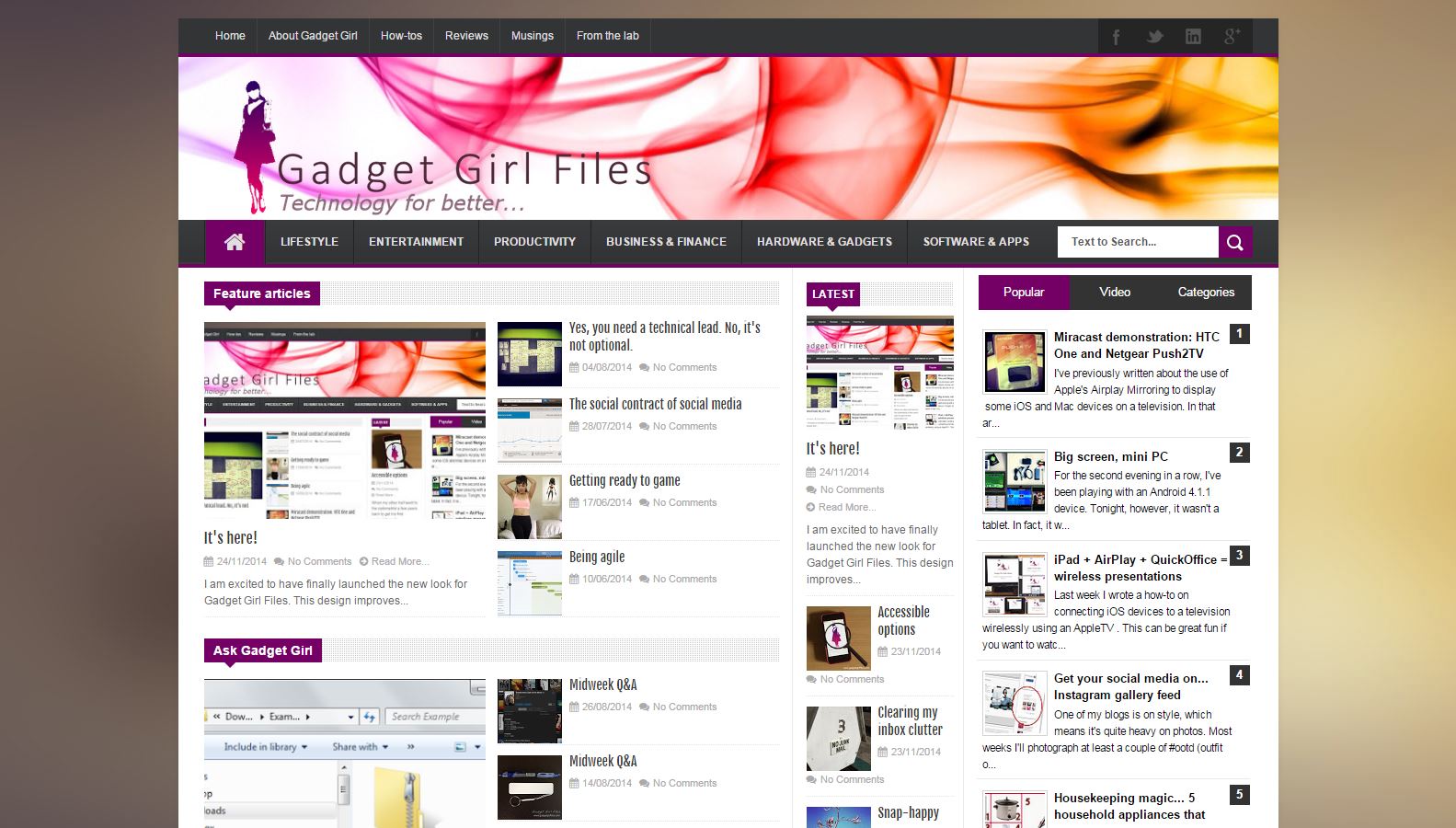Open the Midweek Q&A title dated 14/08/2014
The width and height of the screenshot is (1456, 828).
click(603, 761)
